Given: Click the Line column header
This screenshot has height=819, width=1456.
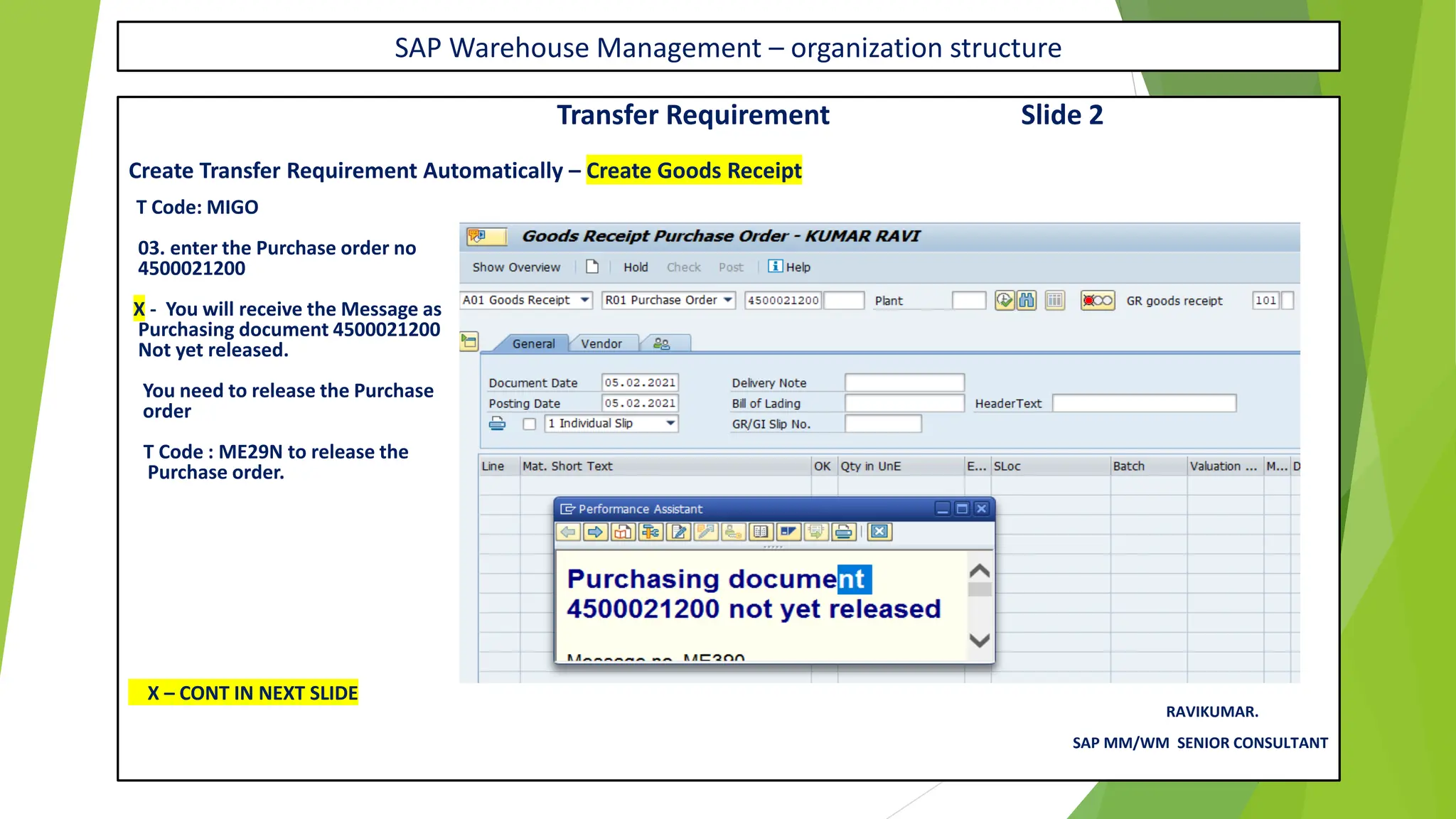Looking at the screenshot, I should click(499, 466).
